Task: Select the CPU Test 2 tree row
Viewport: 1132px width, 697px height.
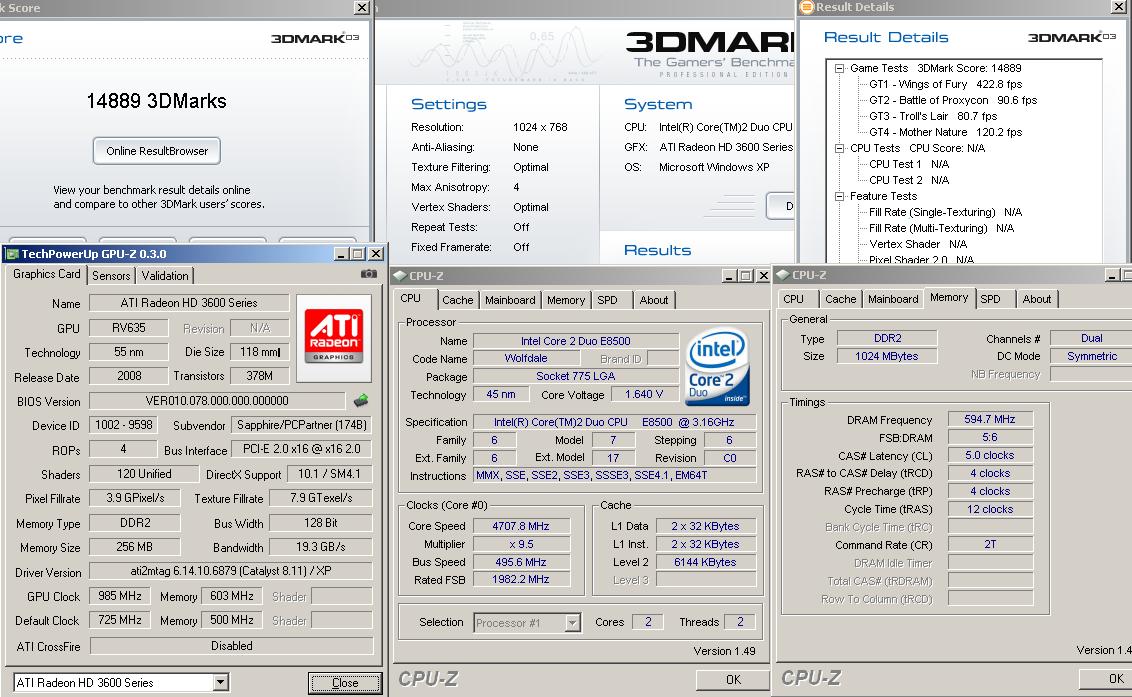Action: click(909, 181)
